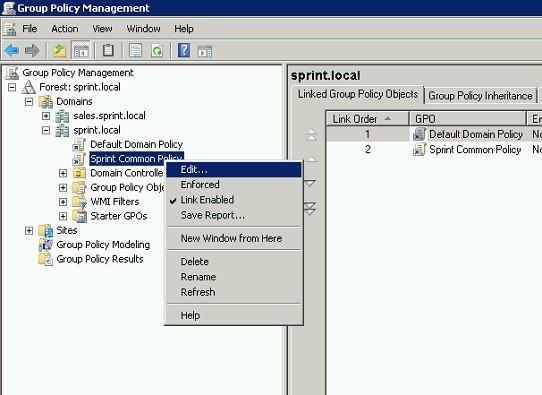Click the green Refresh toolbar icon

click(157, 51)
